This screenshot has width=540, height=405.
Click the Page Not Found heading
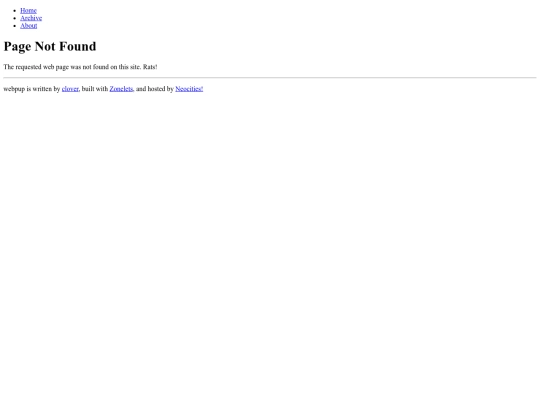[50, 46]
